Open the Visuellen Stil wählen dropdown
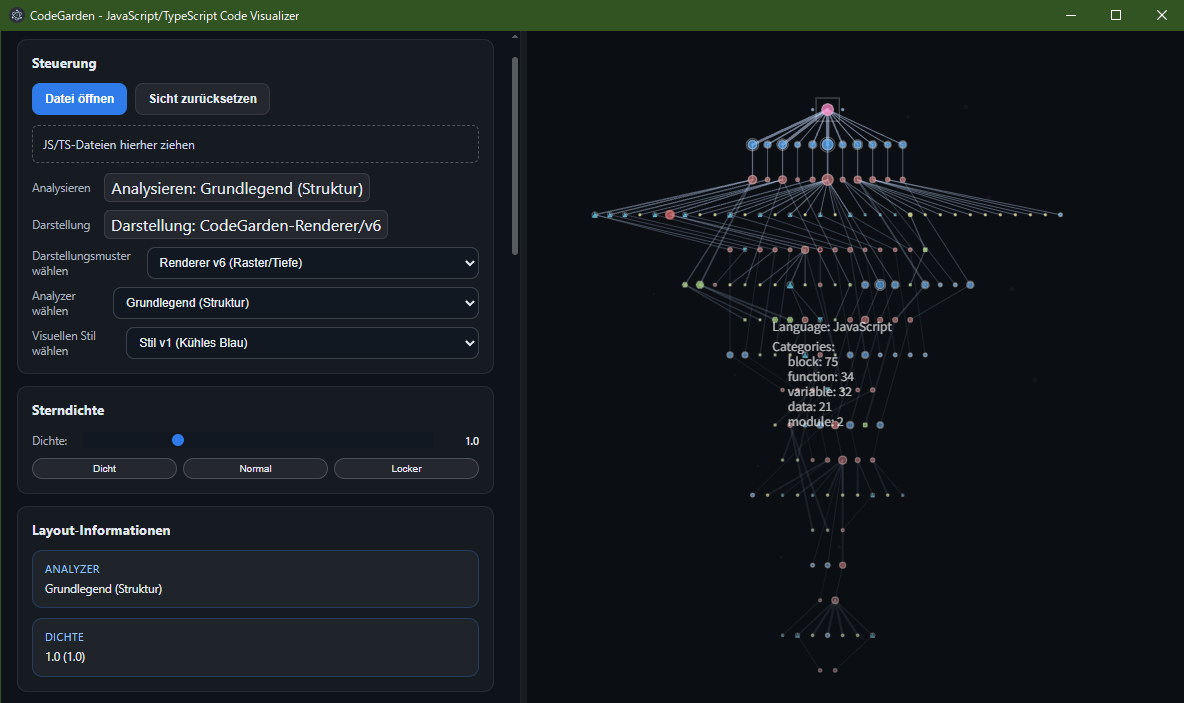This screenshot has height=703, width=1184. click(x=302, y=343)
